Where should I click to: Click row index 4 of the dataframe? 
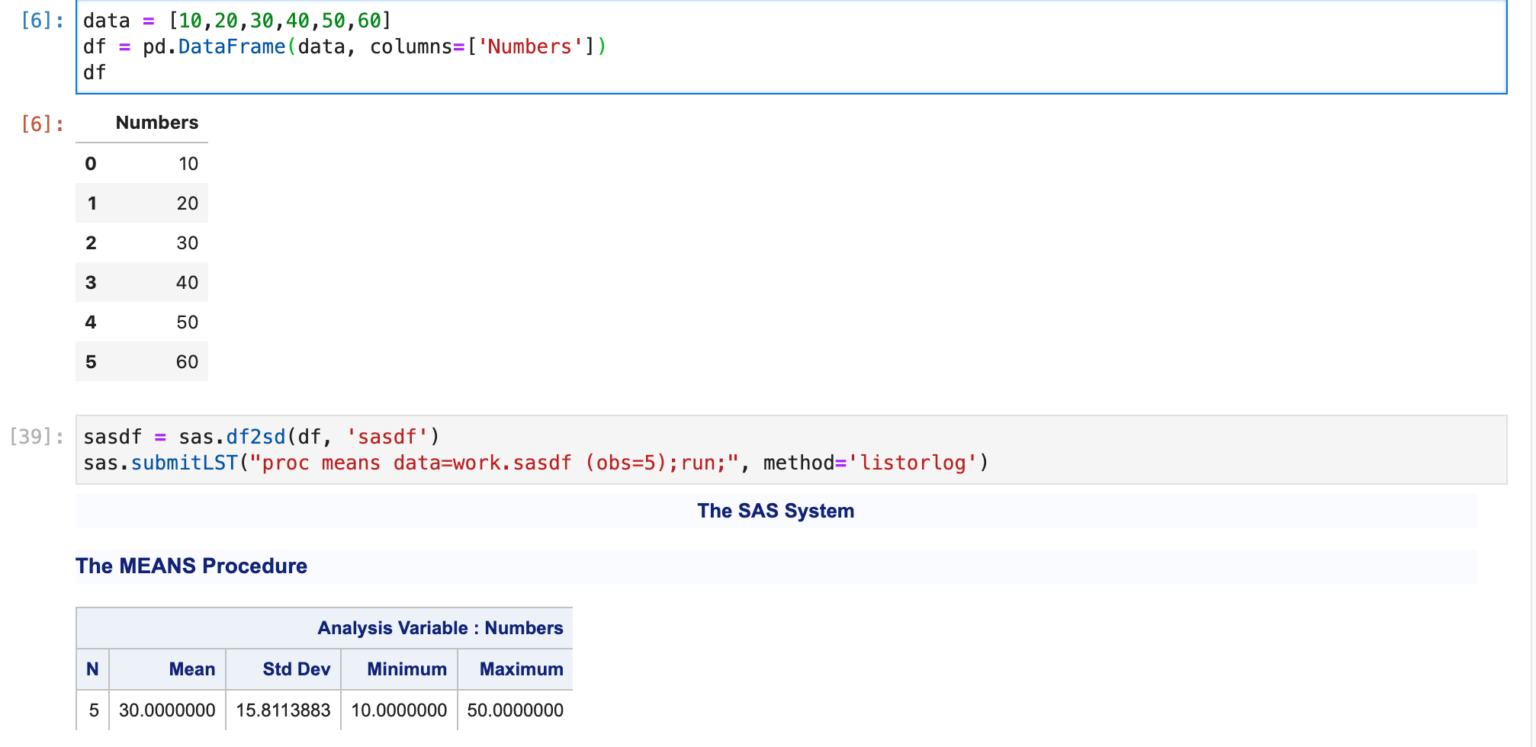click(x=91, y=322)
